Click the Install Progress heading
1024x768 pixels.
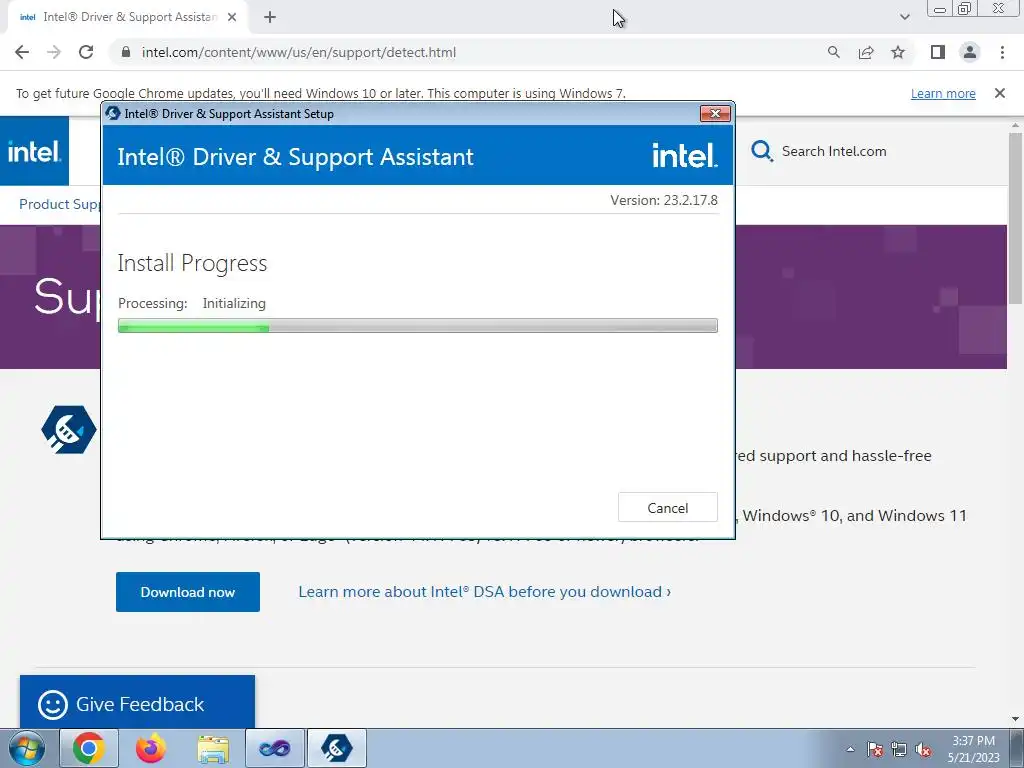(x=192, y=263)
